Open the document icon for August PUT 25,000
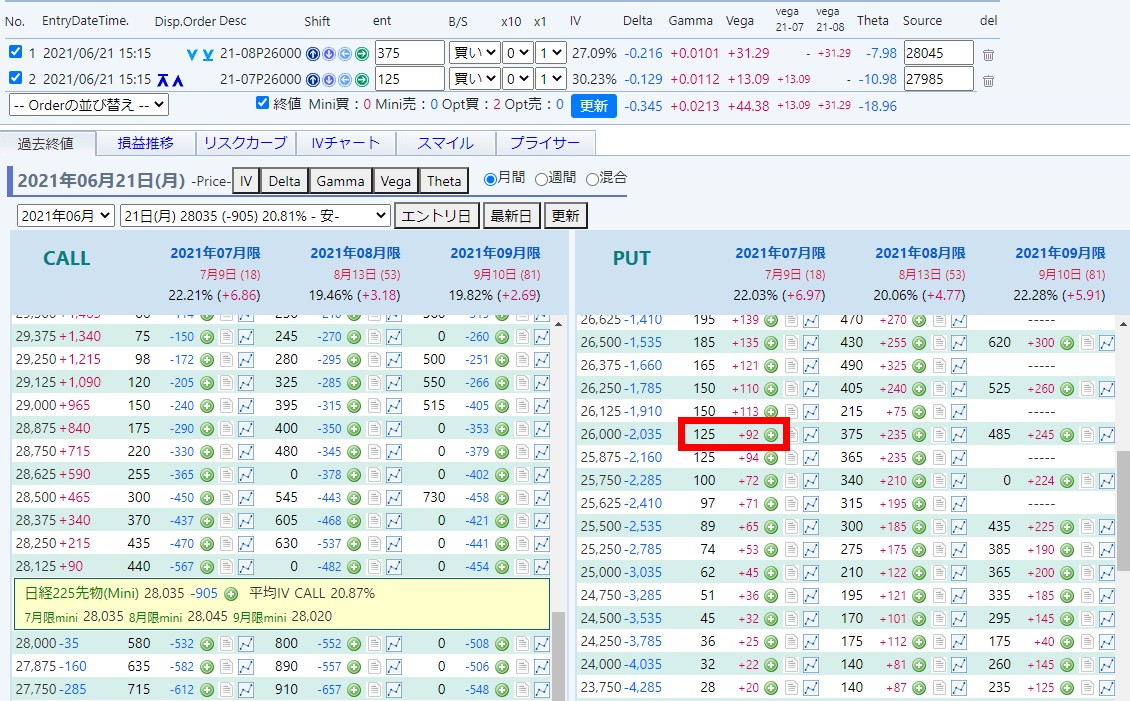Viewport: 1130px width, 701px height. tap(939, 573)
